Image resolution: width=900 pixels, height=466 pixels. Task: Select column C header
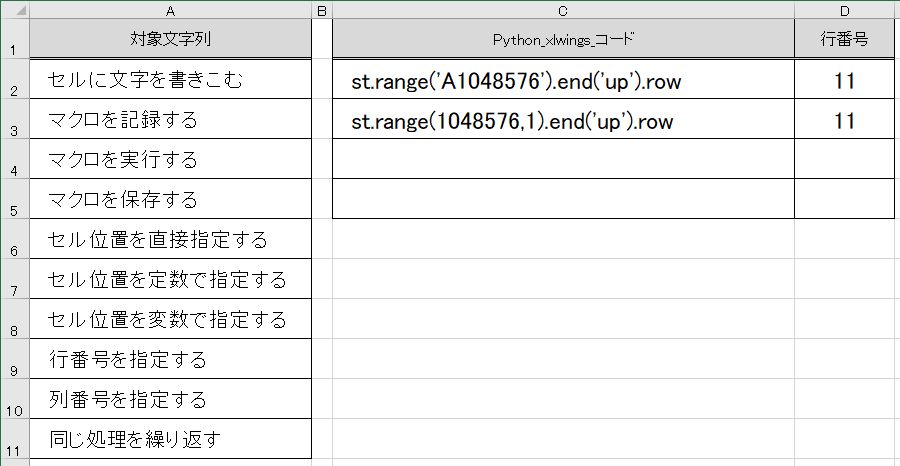pos(563,10)
